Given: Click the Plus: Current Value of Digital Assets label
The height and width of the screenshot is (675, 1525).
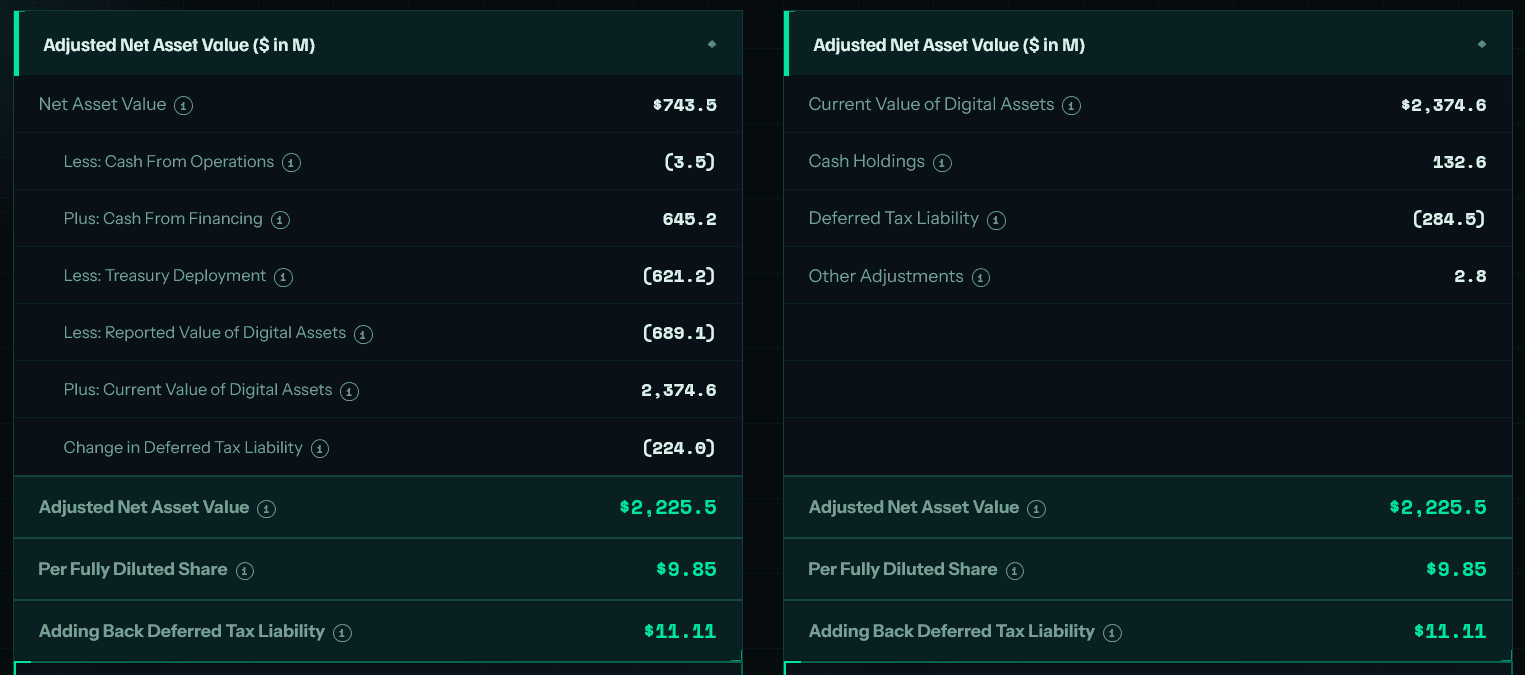Looking at the screenshot, I should (198, 390).
